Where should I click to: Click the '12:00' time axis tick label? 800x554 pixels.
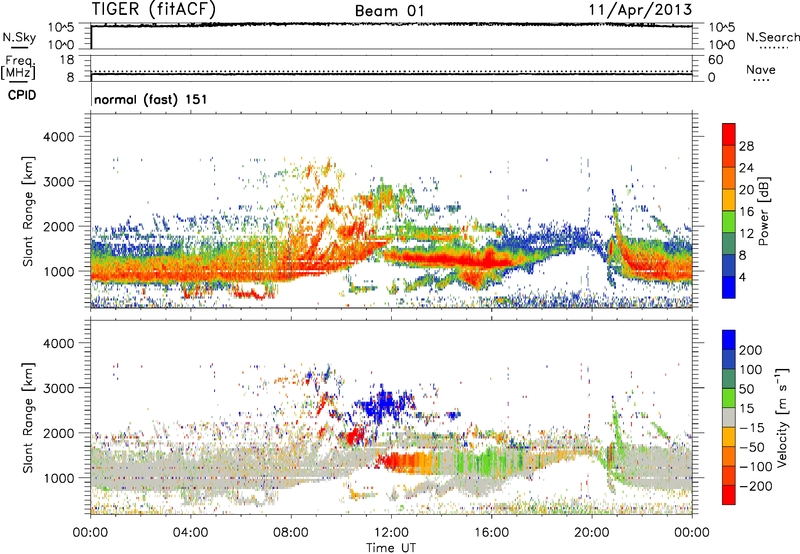point(391,533)
